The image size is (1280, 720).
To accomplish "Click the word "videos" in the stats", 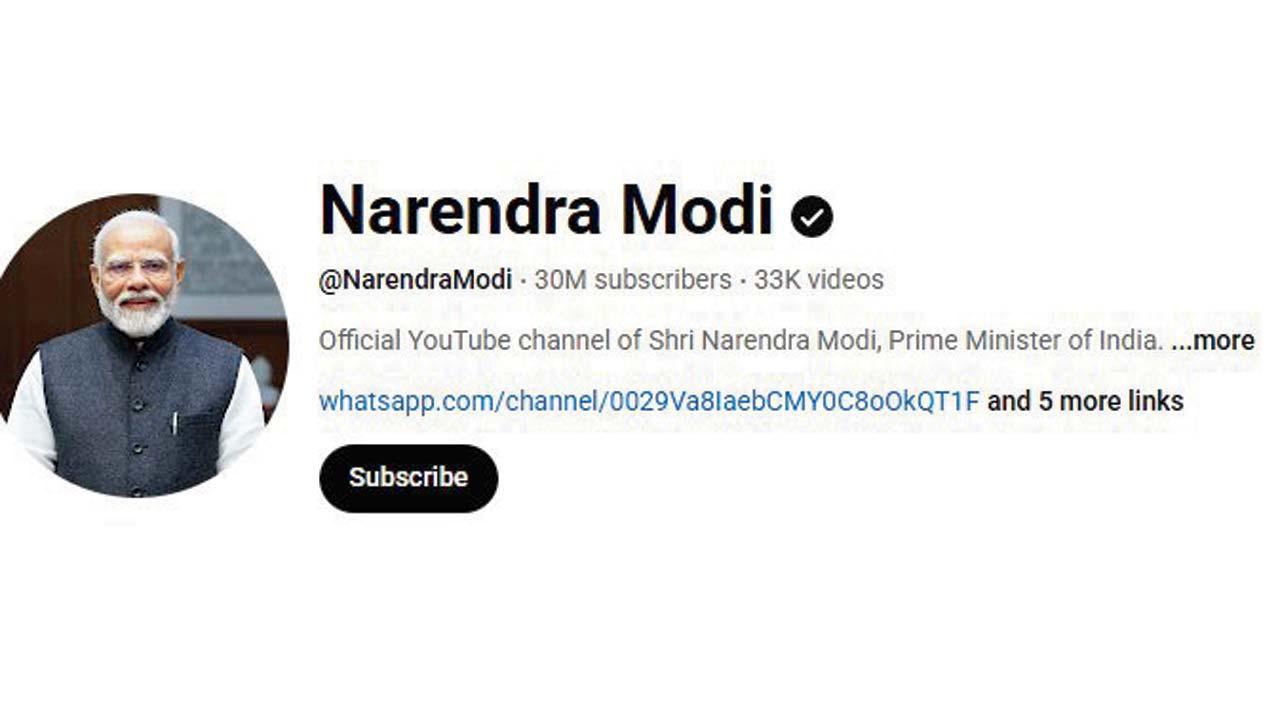I will point(846,280).
